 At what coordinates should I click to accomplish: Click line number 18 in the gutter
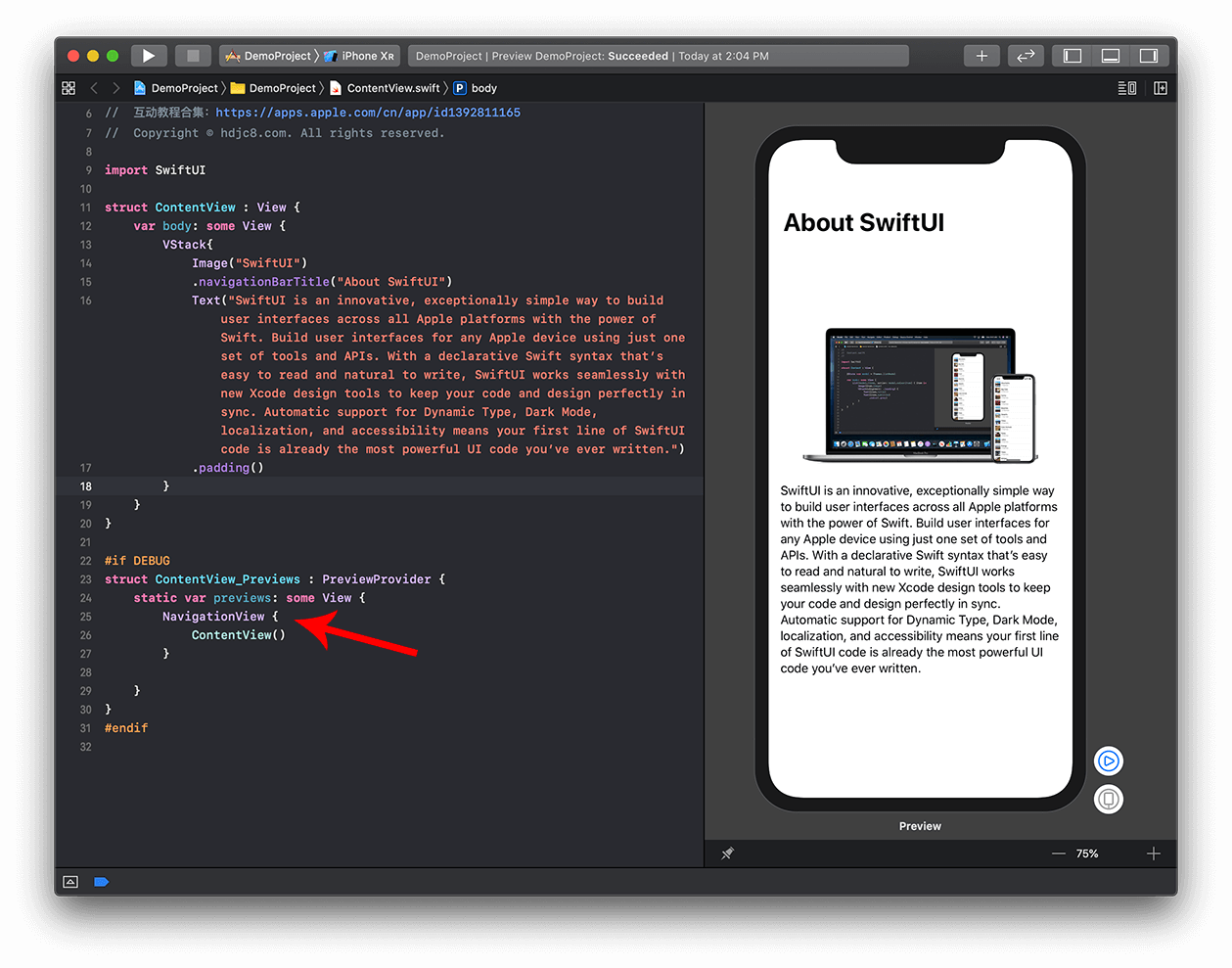pos(86,486)
